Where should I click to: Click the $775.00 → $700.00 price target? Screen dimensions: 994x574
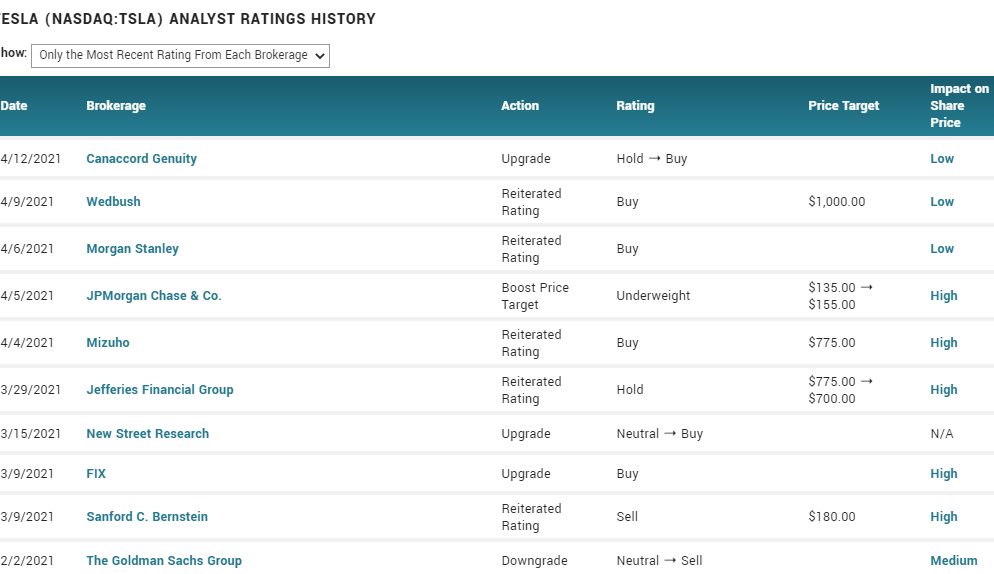coord(841,389)
